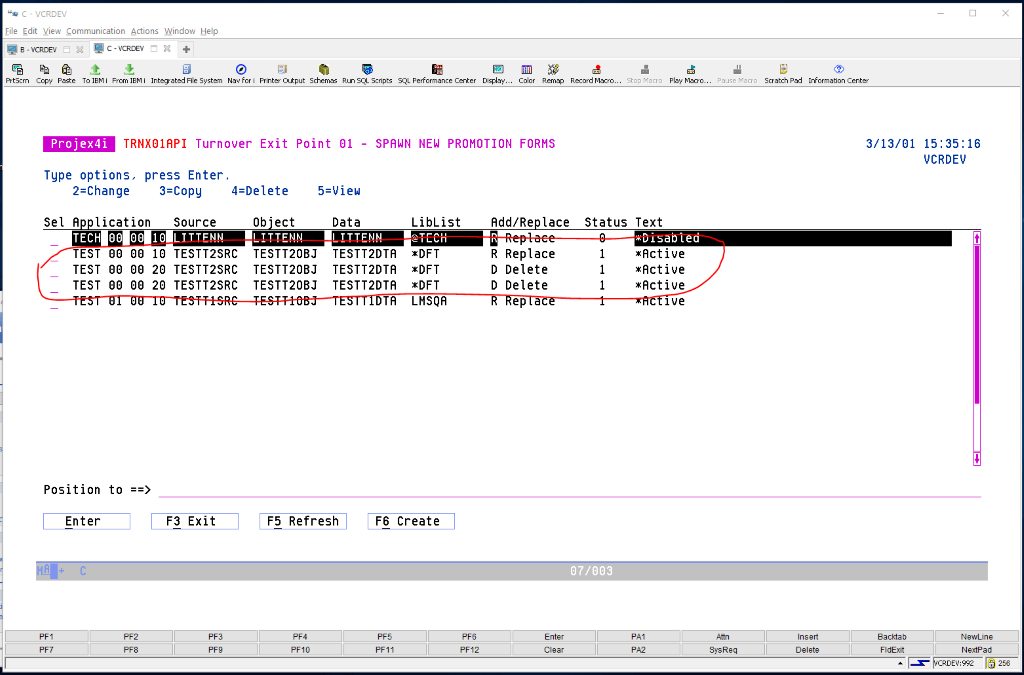Click the @TECH LibList cell
This screenshot has height=675, width=1024.
click(x=429, y=238)
